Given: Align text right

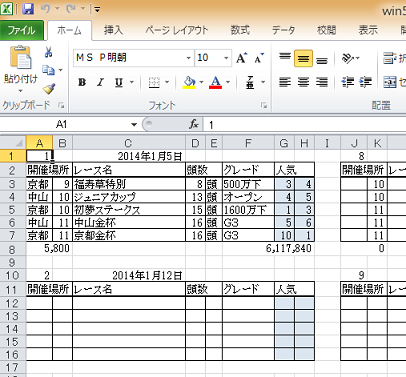Looking at the screenshot, I should 322,82.
